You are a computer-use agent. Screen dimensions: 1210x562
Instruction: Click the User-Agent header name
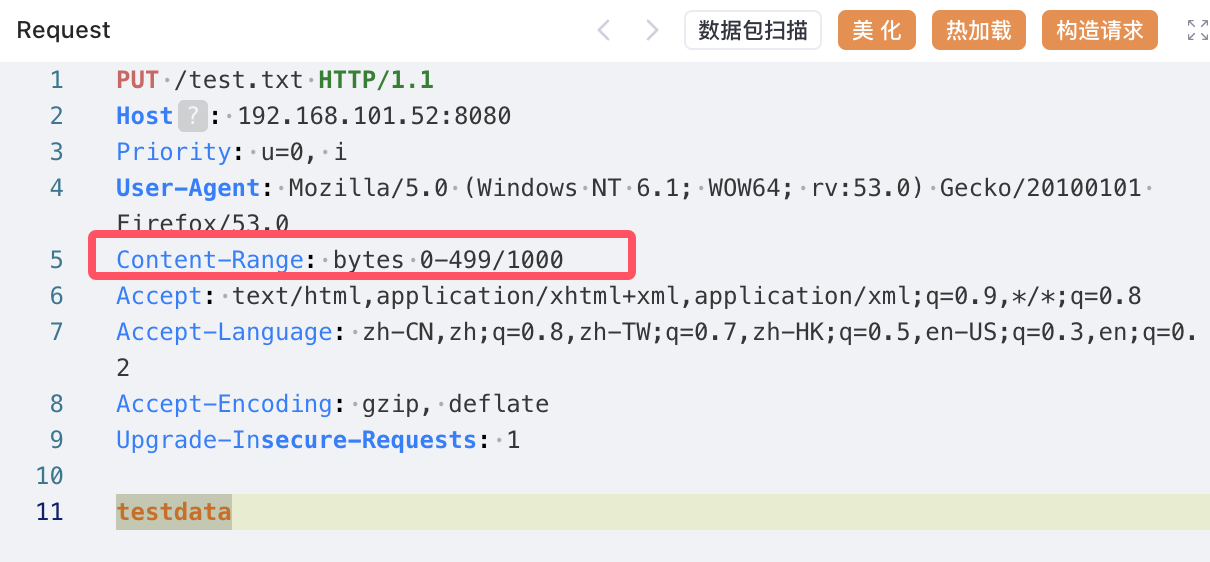point(188,188)
